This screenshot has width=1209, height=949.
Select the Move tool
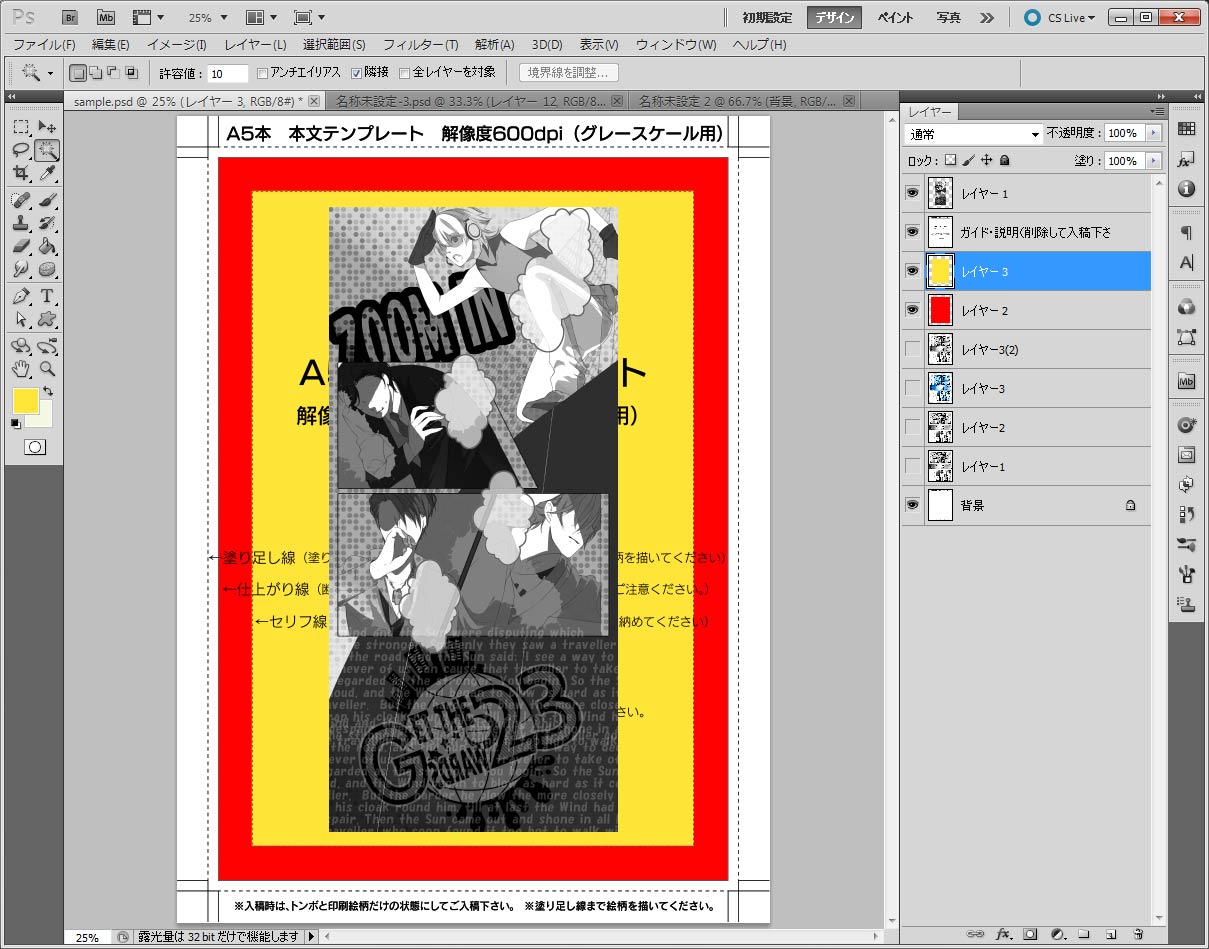pyautogui.click(x=46, y=127)
